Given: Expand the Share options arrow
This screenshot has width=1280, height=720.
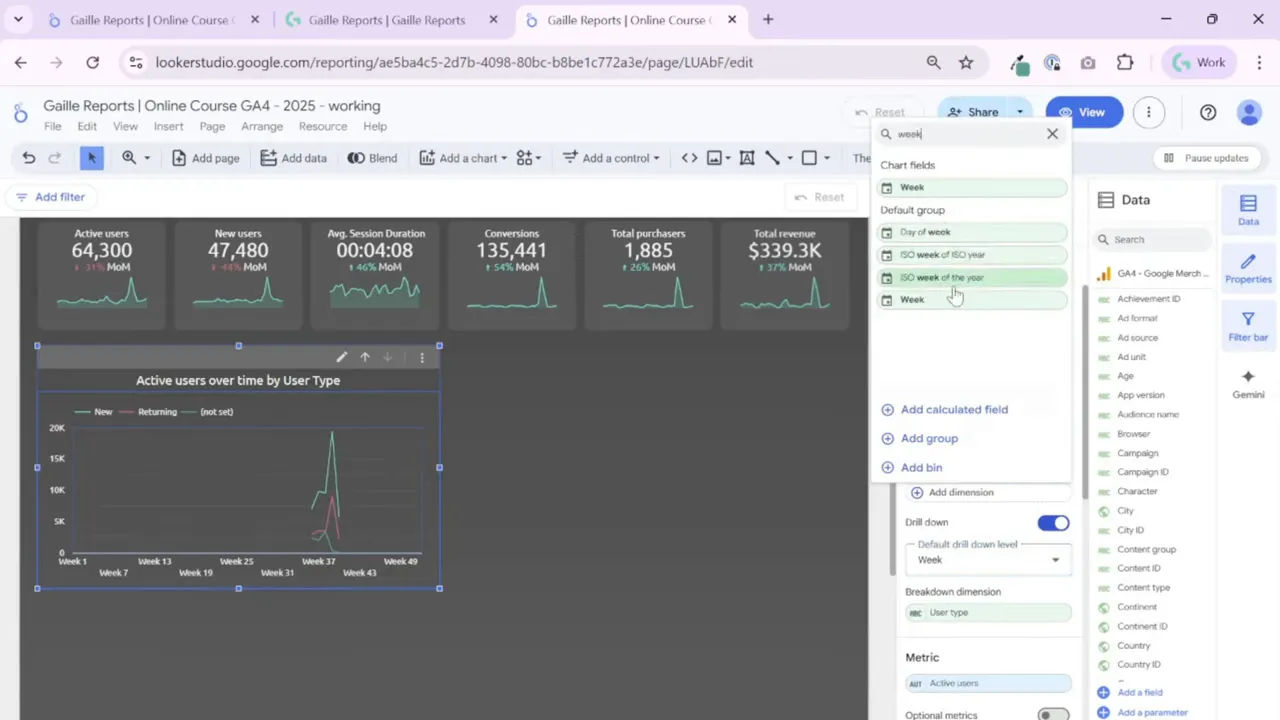Looking at the screenshot, I should [1020, 112].
